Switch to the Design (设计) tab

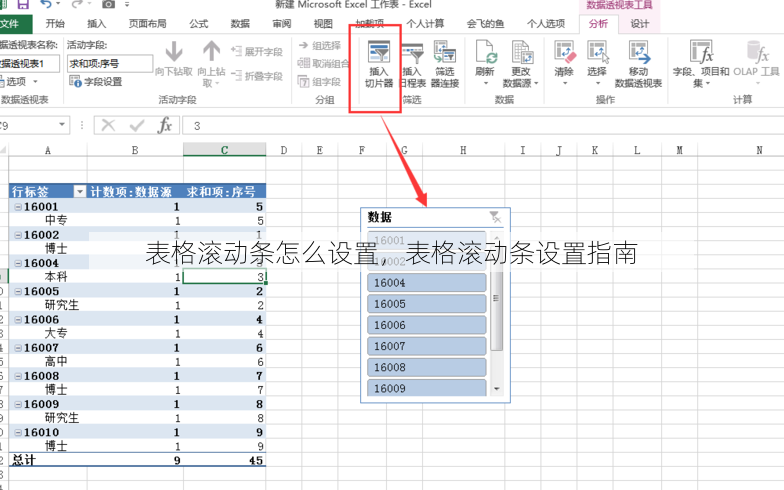640,24
